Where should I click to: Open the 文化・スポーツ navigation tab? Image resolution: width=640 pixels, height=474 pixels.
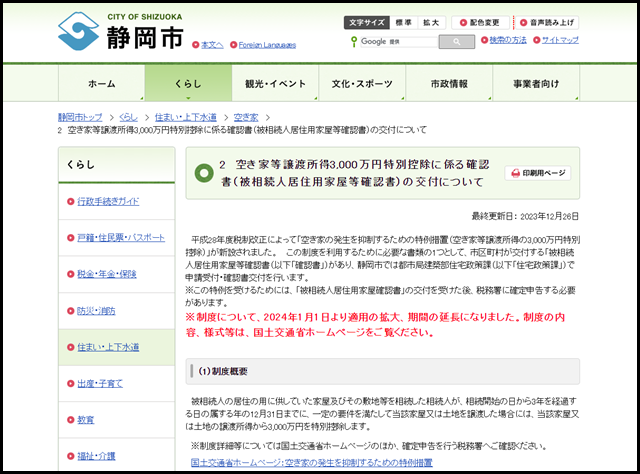[362, 84]
